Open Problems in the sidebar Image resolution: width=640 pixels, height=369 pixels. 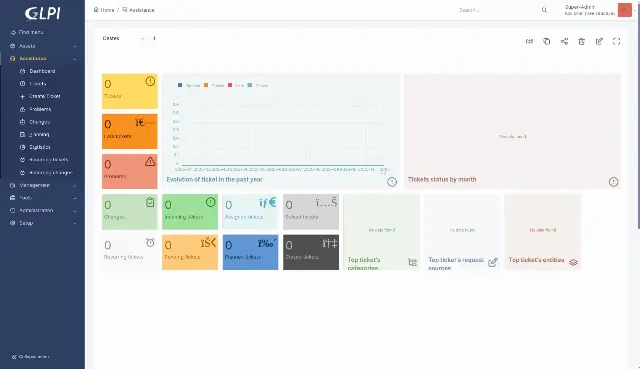pyautogui.click(x=40, y=109)
